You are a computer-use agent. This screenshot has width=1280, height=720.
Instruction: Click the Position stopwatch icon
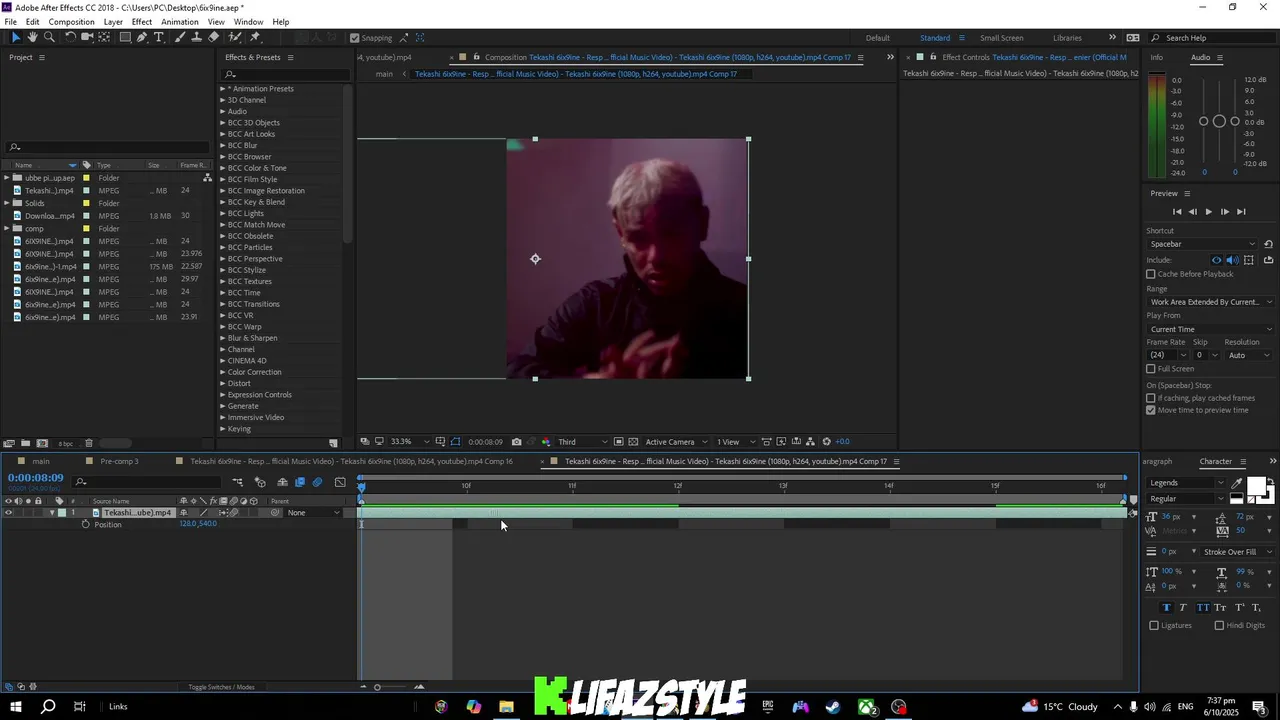click(x=85, y=524)
